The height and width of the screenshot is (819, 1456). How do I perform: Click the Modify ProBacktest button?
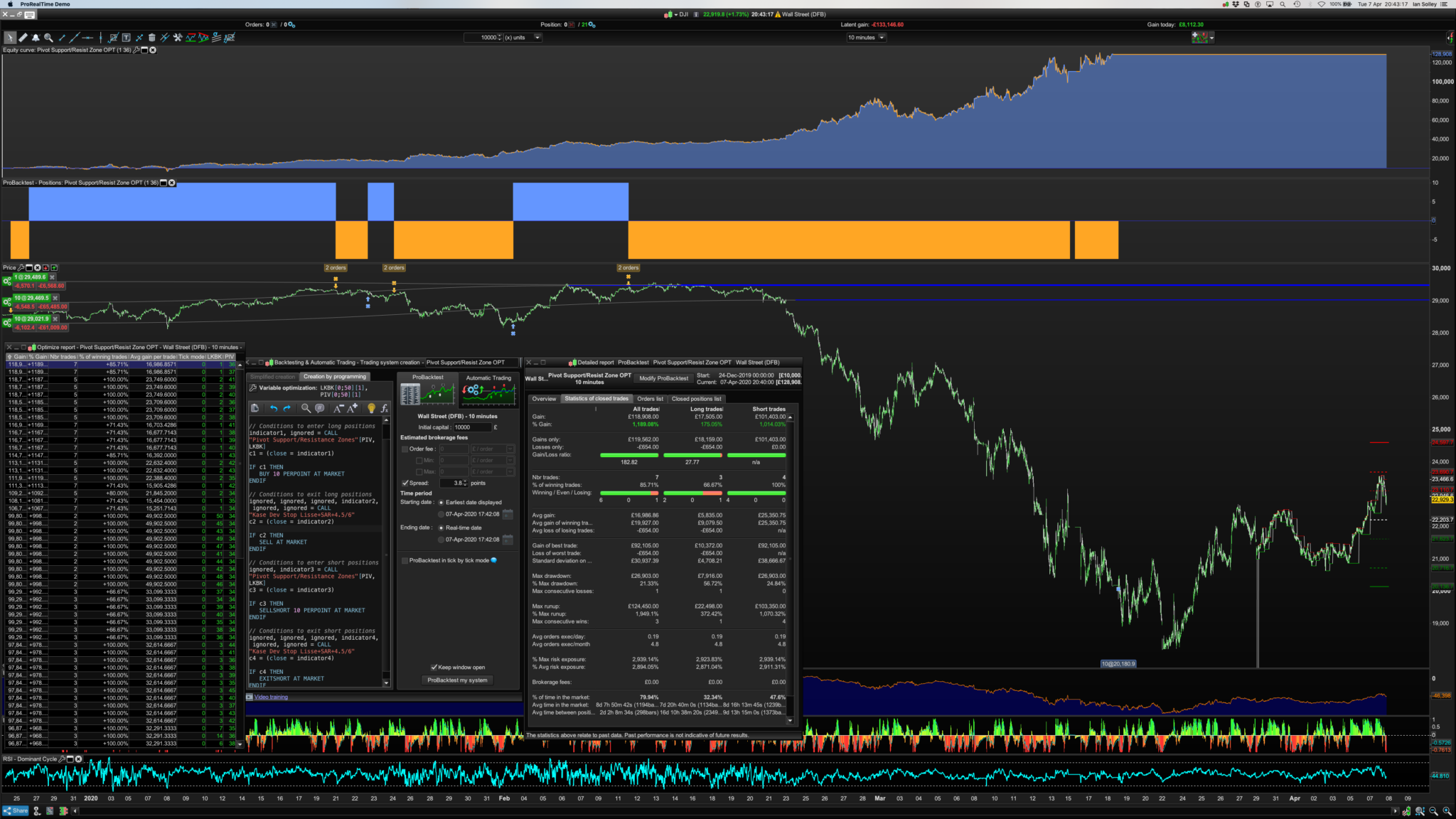click(663, 378)
